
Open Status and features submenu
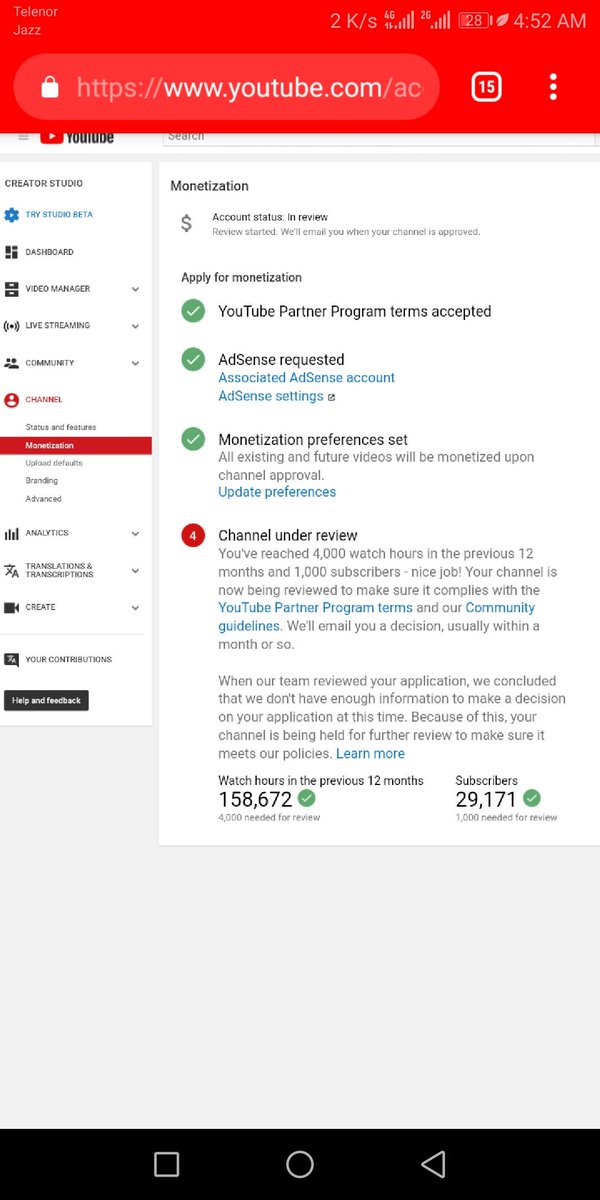point(61,428)
